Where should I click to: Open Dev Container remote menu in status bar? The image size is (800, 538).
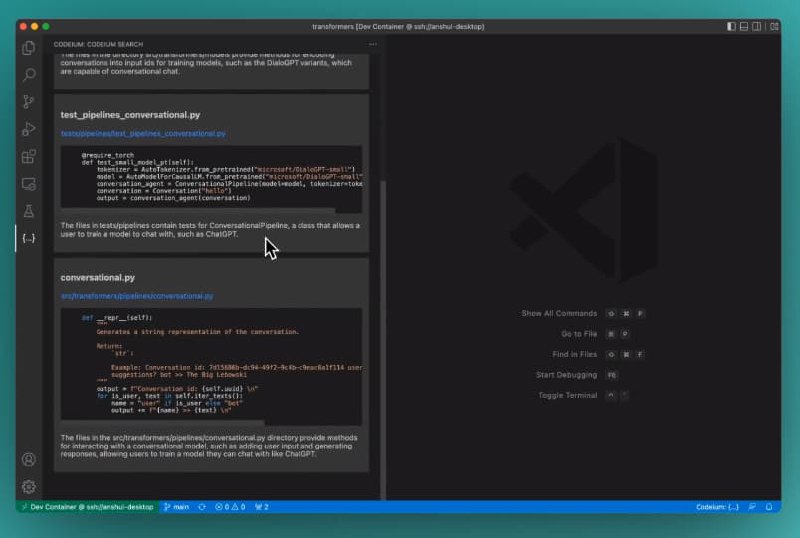(x=86, y=507)
